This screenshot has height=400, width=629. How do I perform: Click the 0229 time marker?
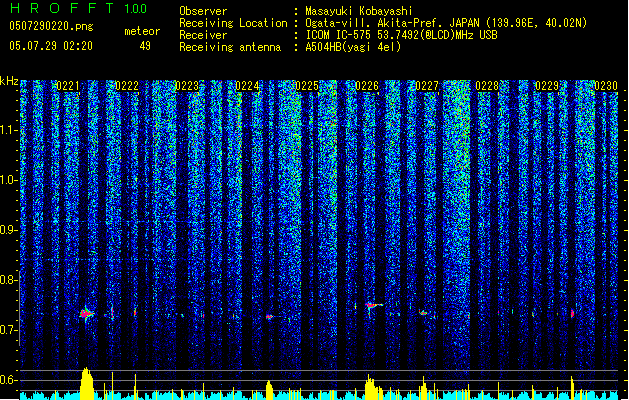click(x=547, y=86)
